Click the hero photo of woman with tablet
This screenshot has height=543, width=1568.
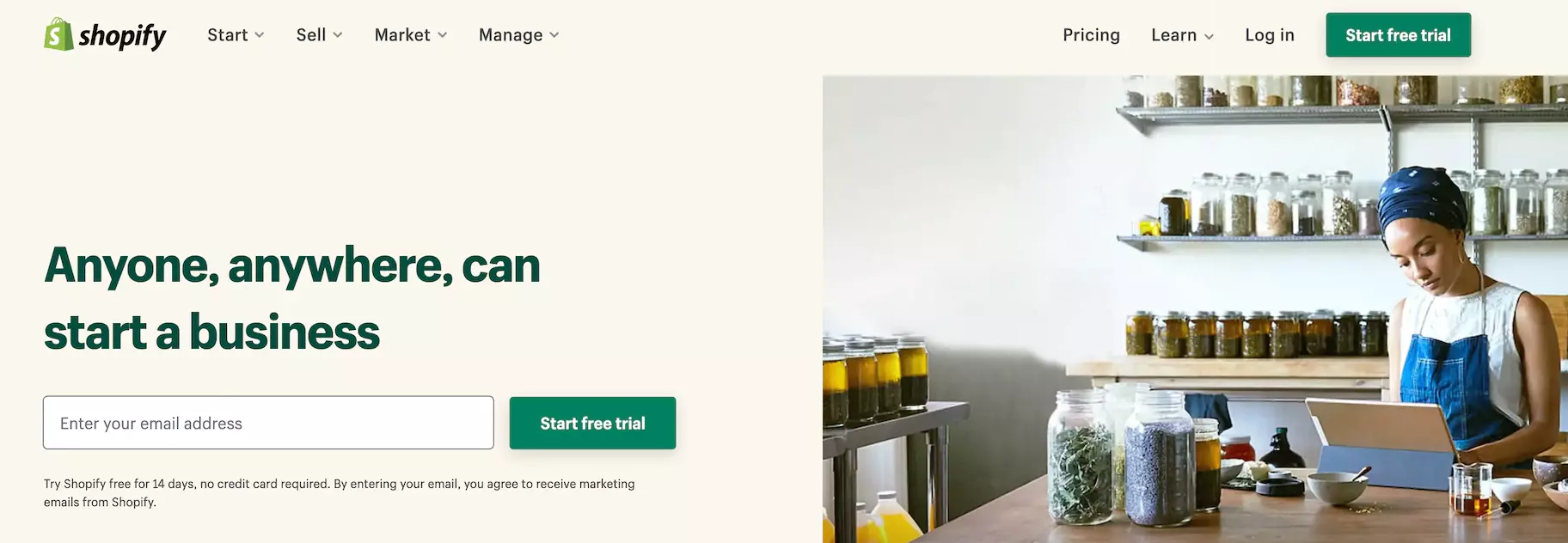(1195, 309)
